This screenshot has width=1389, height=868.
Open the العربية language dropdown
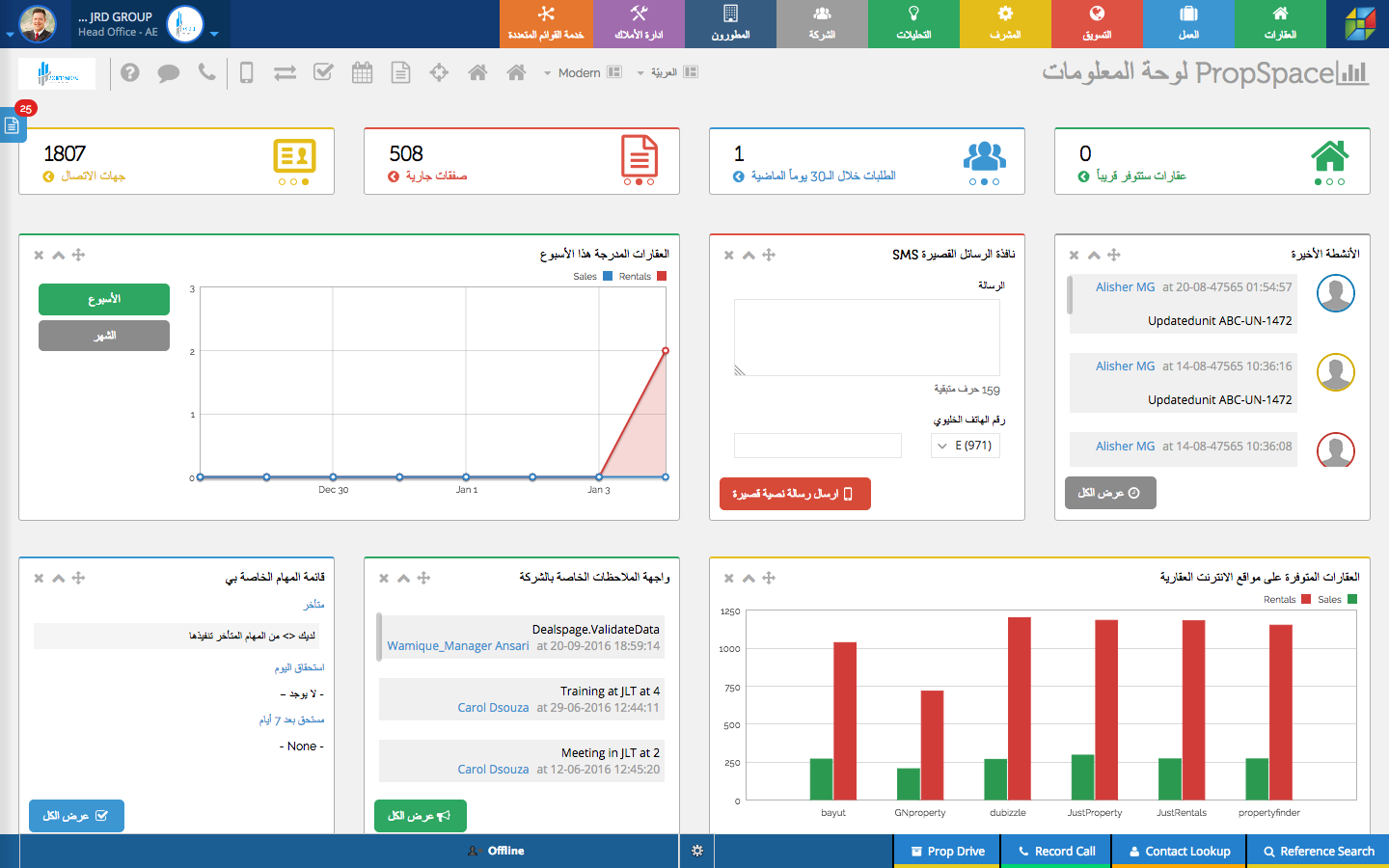[667, 72]
